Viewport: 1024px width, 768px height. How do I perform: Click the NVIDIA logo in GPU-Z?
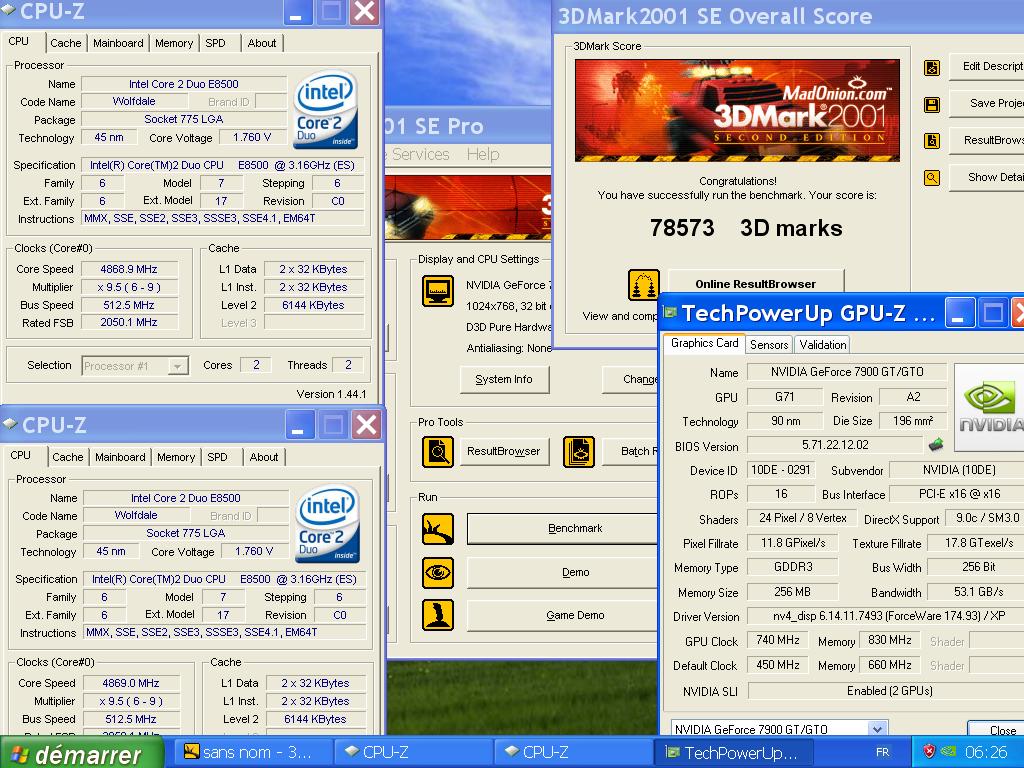point(989,408)
